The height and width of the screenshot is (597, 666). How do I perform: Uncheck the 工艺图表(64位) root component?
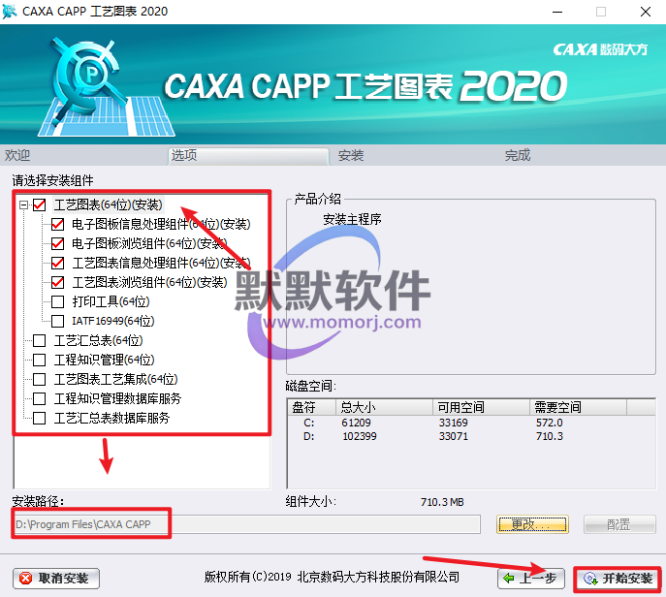pyautogui.click(x=40, y=205)
